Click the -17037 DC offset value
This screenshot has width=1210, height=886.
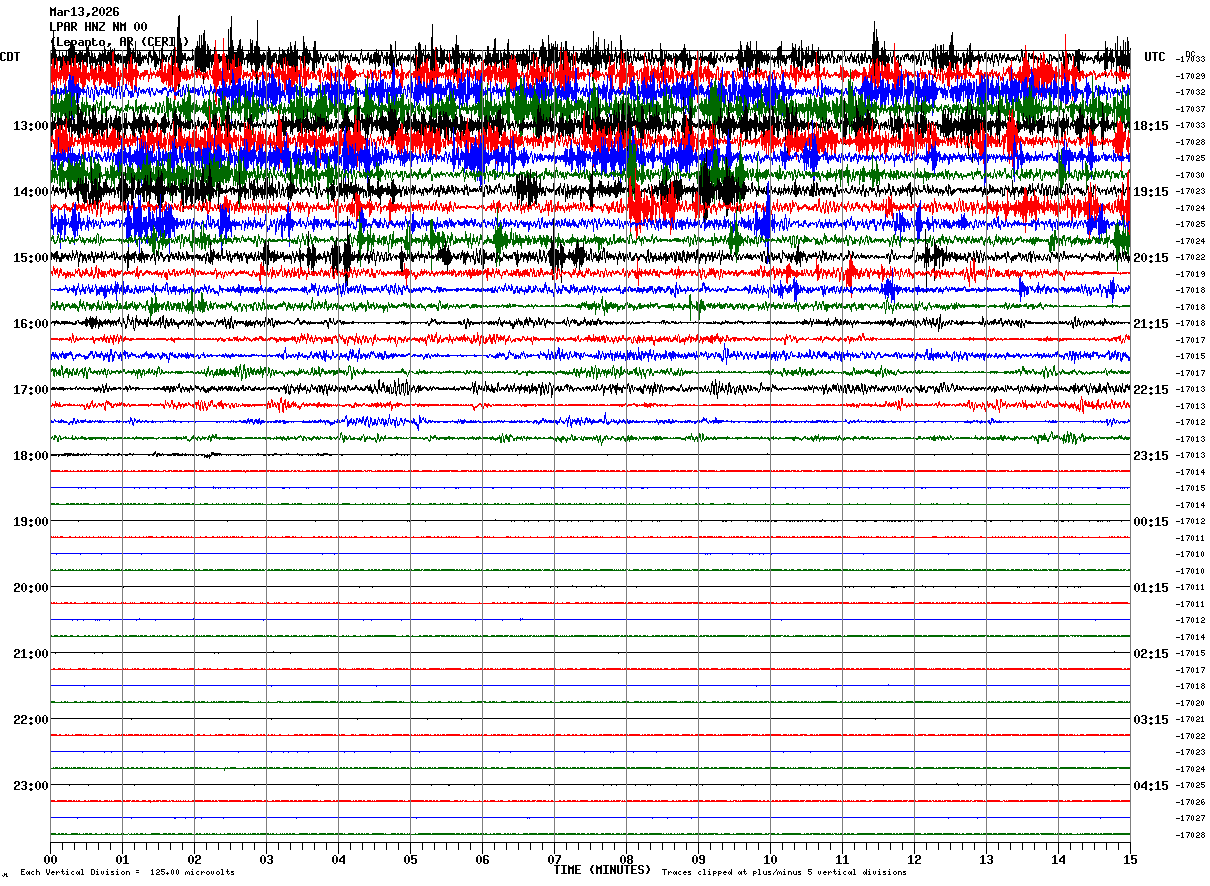(1191, 109)
